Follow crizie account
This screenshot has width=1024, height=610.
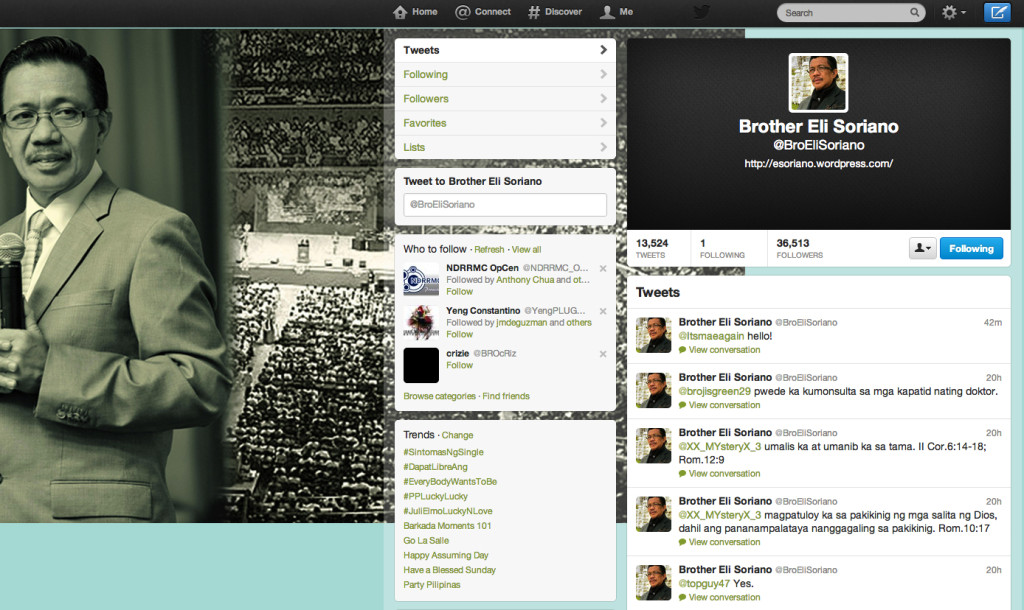coord(459,365)
